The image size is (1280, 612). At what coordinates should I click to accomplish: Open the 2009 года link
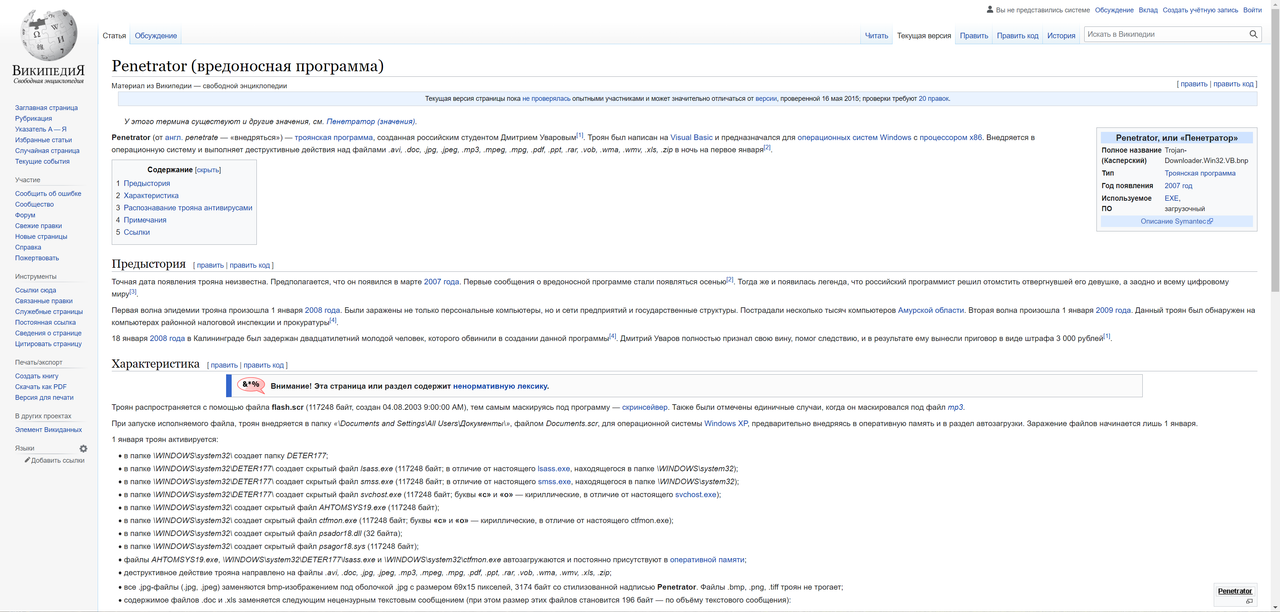(x=1113, y=310)
